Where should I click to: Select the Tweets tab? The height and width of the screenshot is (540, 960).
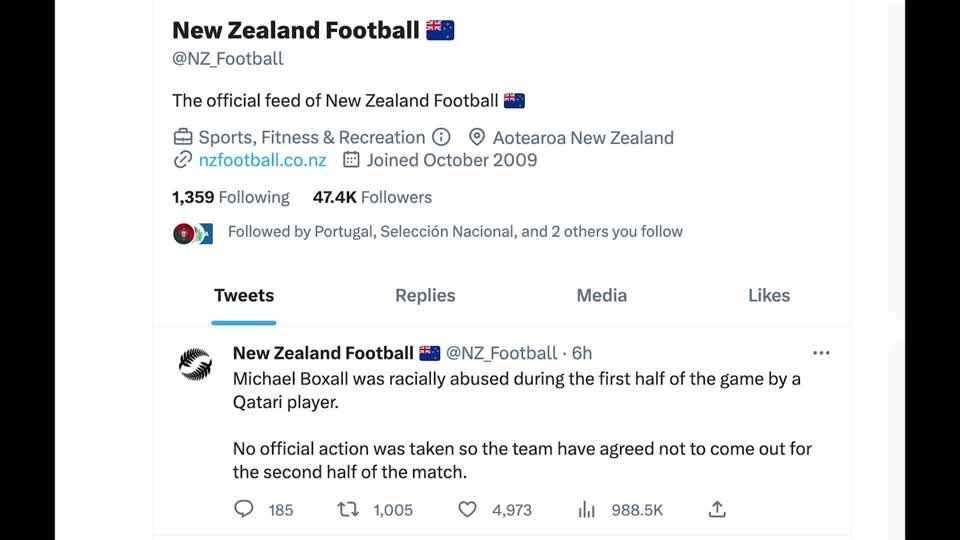[244, 295]
